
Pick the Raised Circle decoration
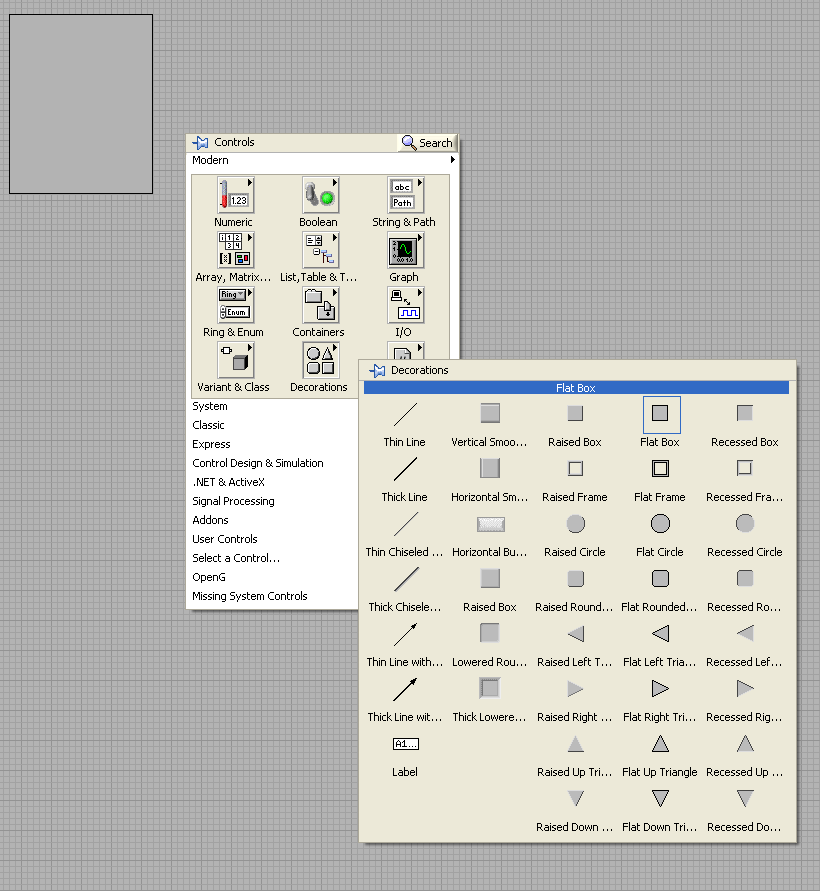tap(575, 524)
